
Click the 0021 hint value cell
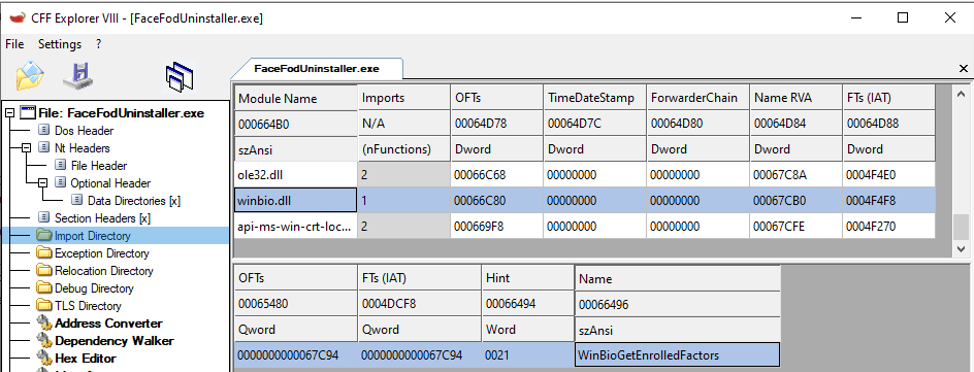point(527,356)
